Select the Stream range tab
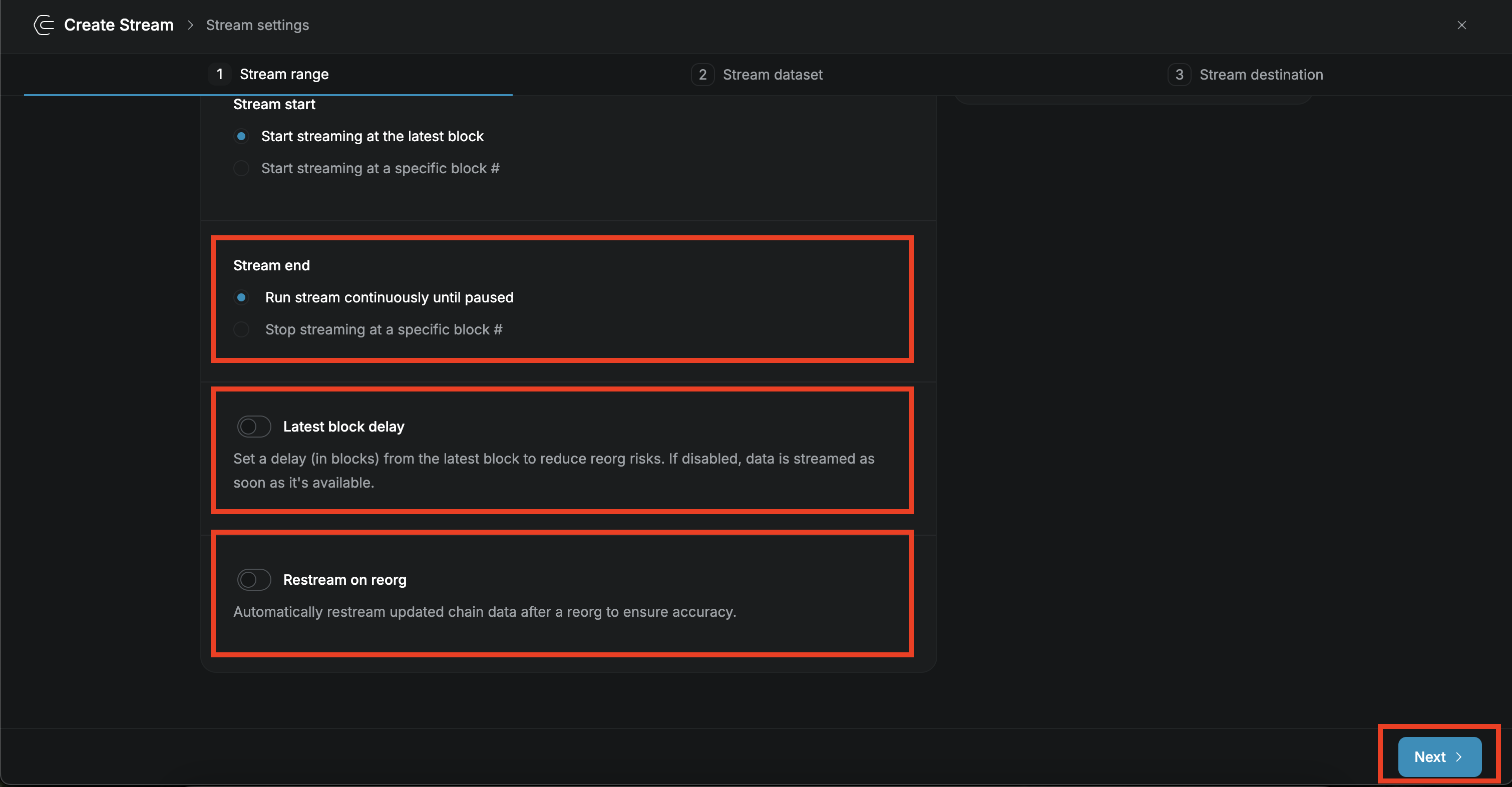Screen dimensions: 1512x787 [x=284, y=74]
